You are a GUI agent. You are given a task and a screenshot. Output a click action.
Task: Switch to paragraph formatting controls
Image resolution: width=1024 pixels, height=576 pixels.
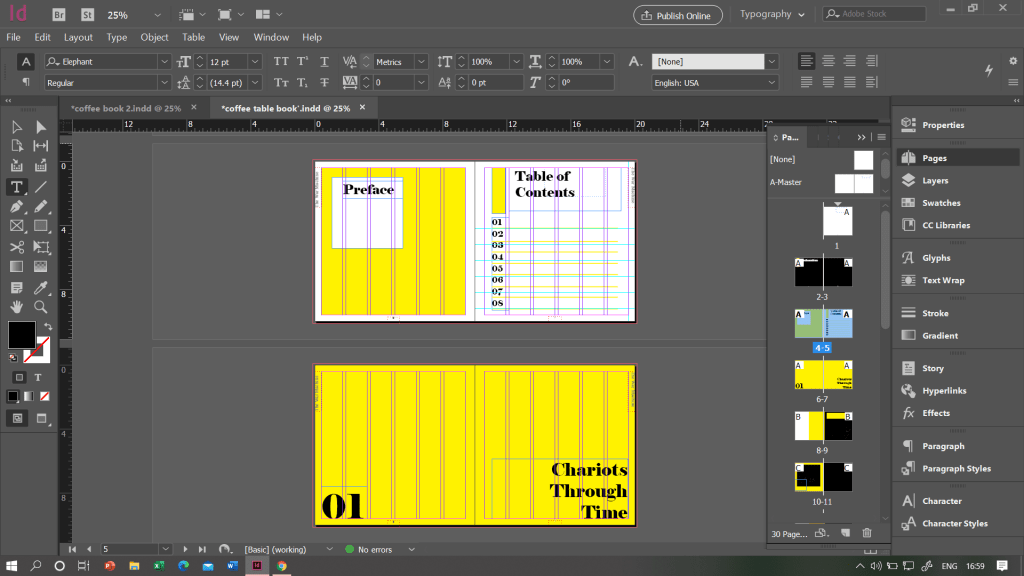point(26,82)
